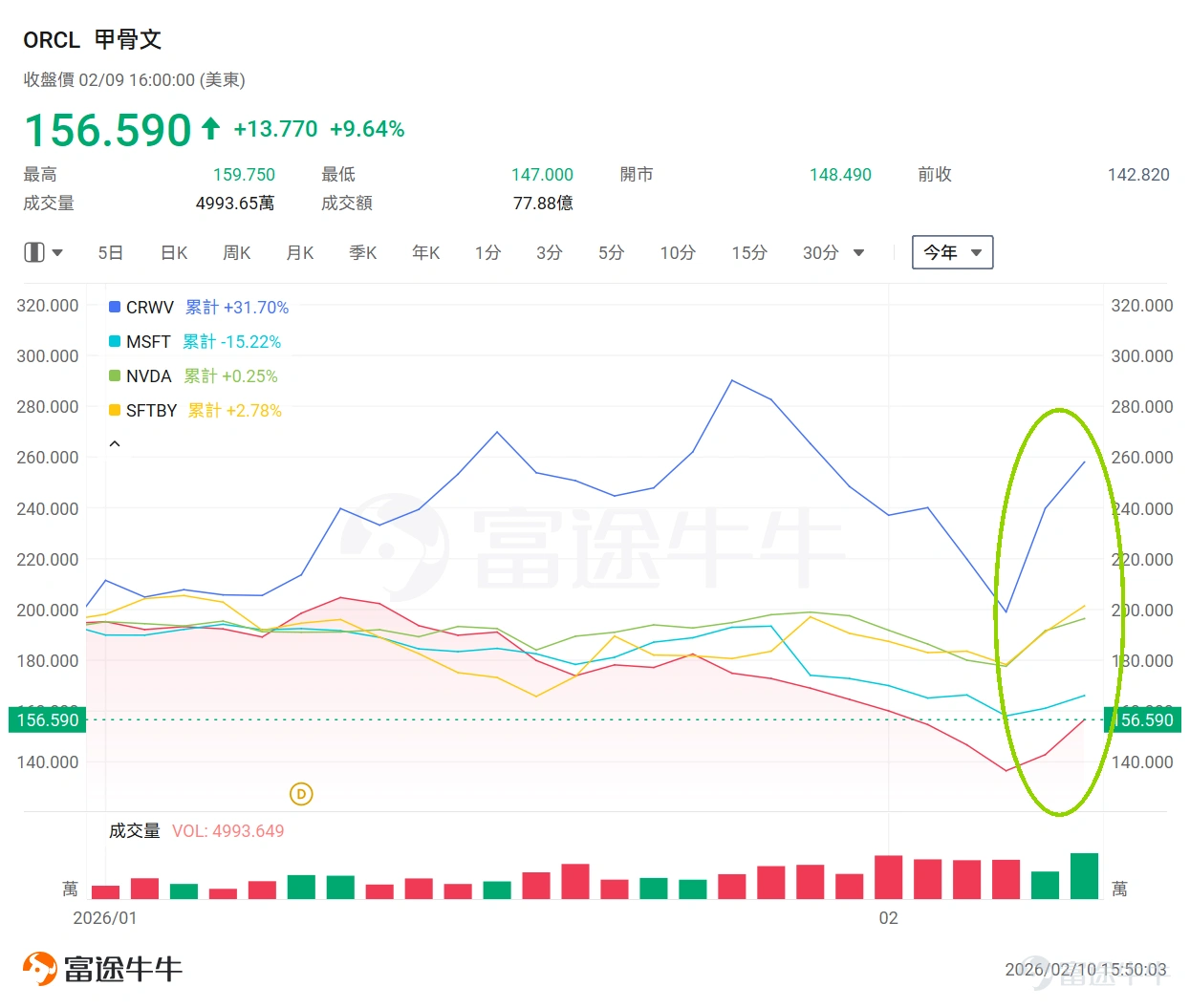Switch to 1分 interval
The width and height of the screenshot is (1190, 1008).
tap(488, 253)
